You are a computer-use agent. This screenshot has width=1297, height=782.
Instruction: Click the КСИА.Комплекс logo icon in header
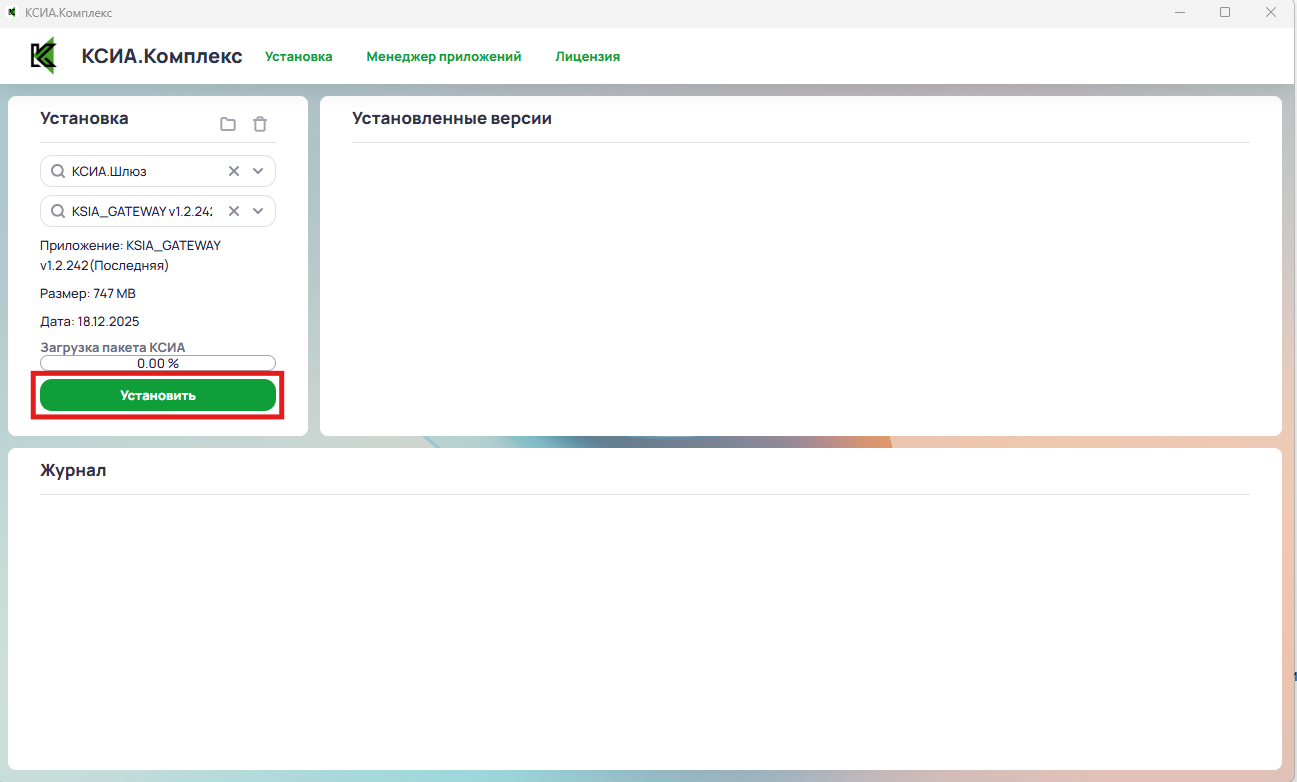43,56
